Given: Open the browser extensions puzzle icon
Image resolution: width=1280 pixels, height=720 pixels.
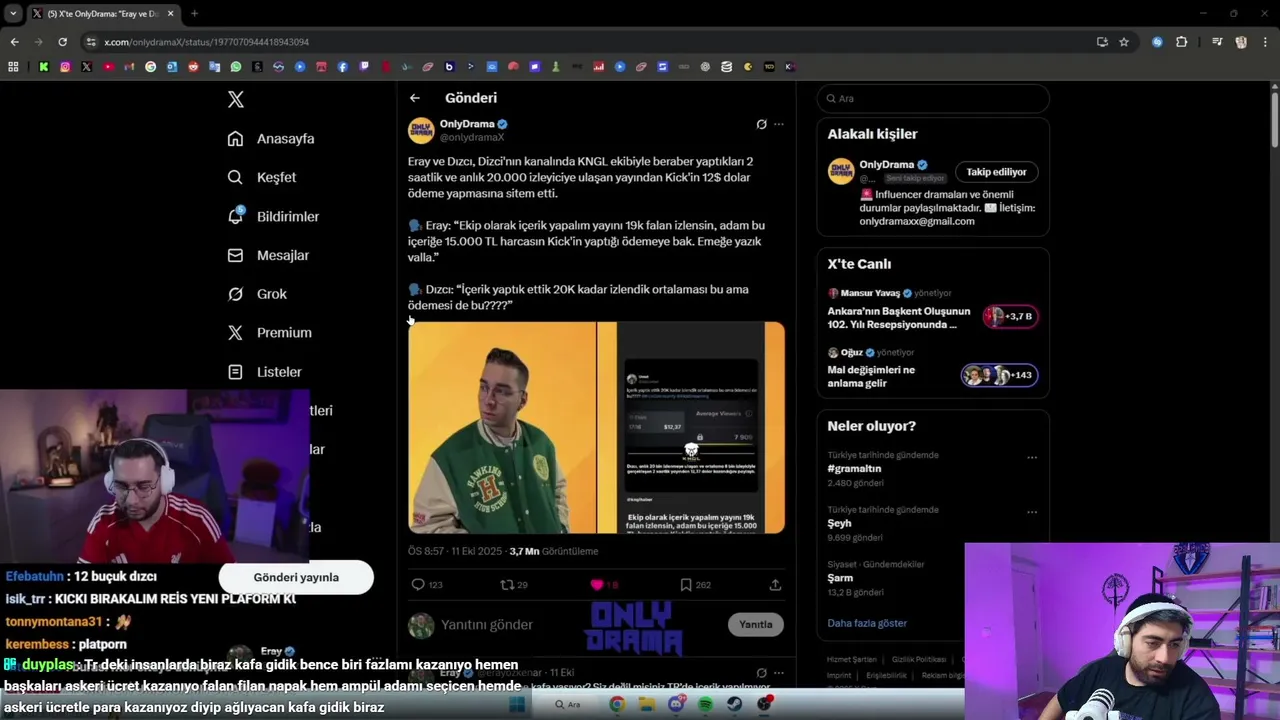Looking at the screenshot, I should coord(1181,42).
